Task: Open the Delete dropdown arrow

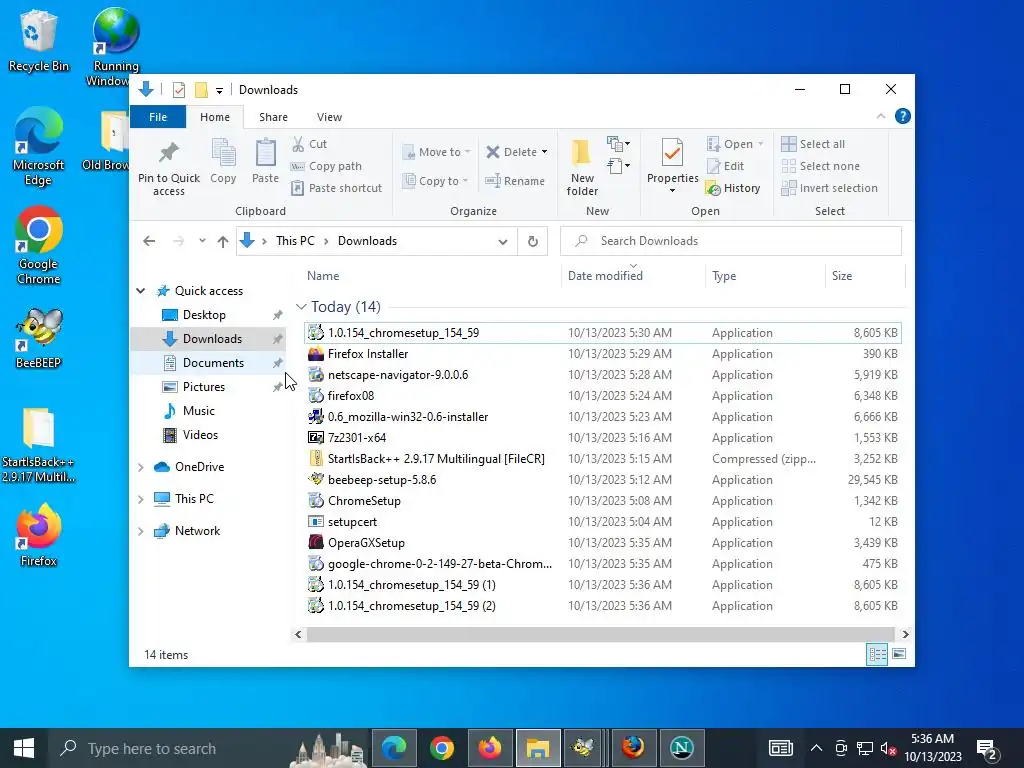Action: (x=545, y=152)
